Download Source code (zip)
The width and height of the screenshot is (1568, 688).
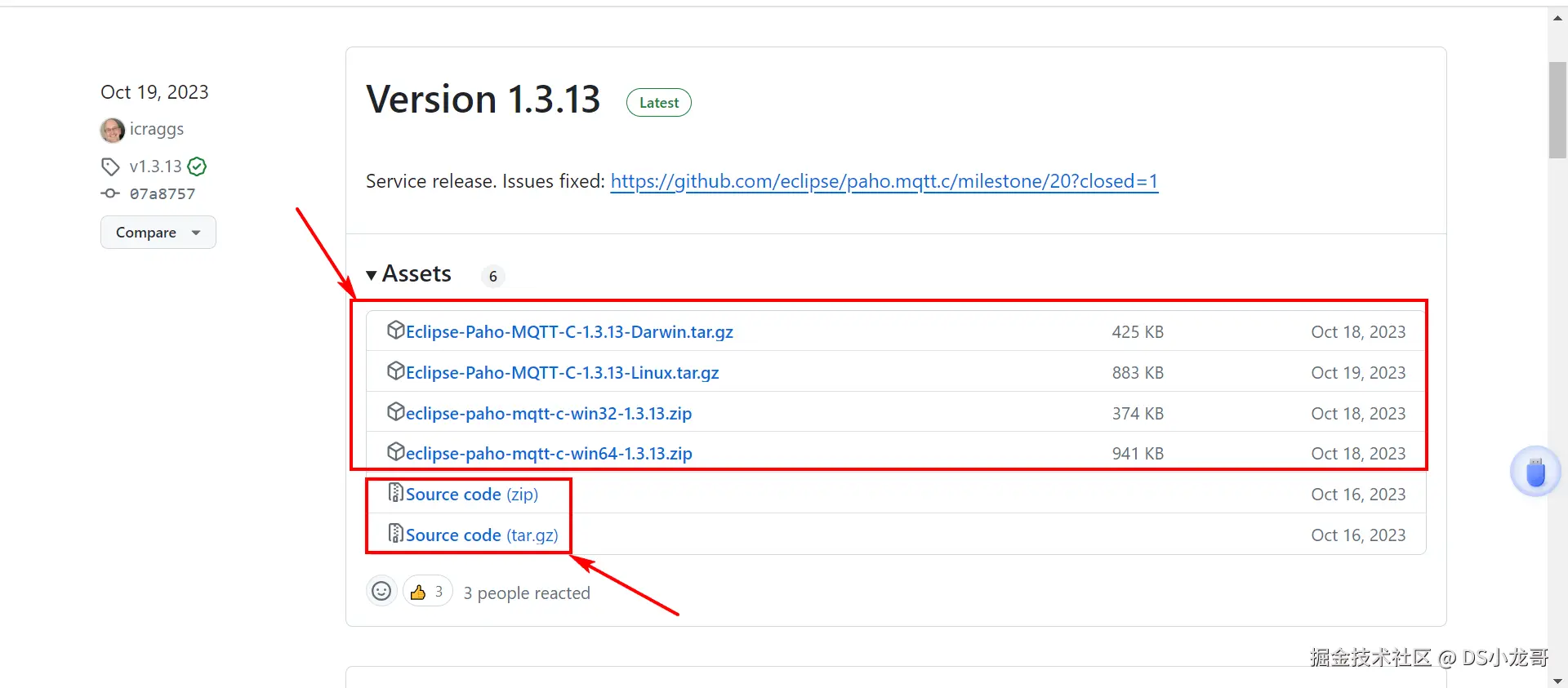[x=472, y=495]
